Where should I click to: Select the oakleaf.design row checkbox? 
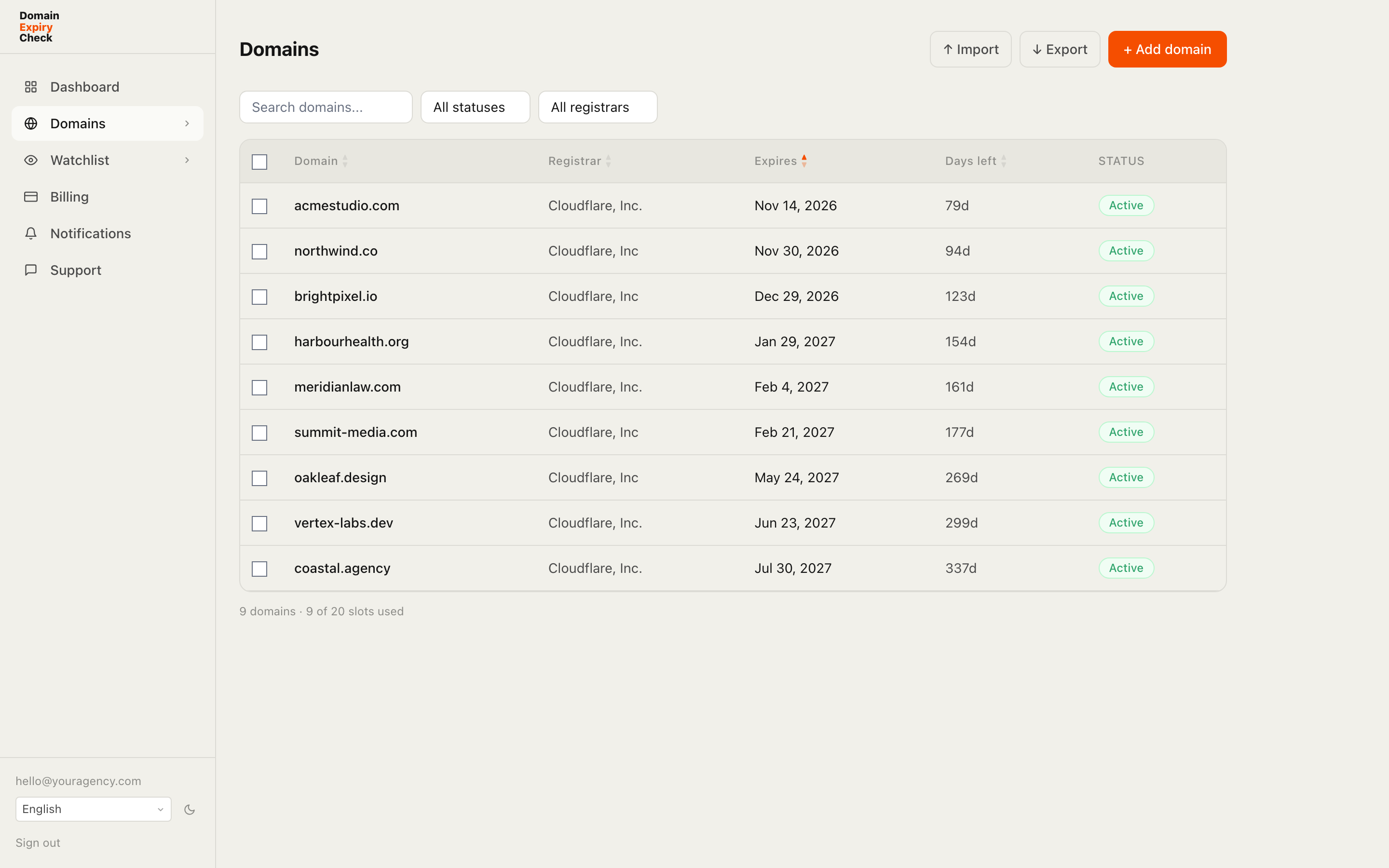pyautogui.click(x=259, y=478)
